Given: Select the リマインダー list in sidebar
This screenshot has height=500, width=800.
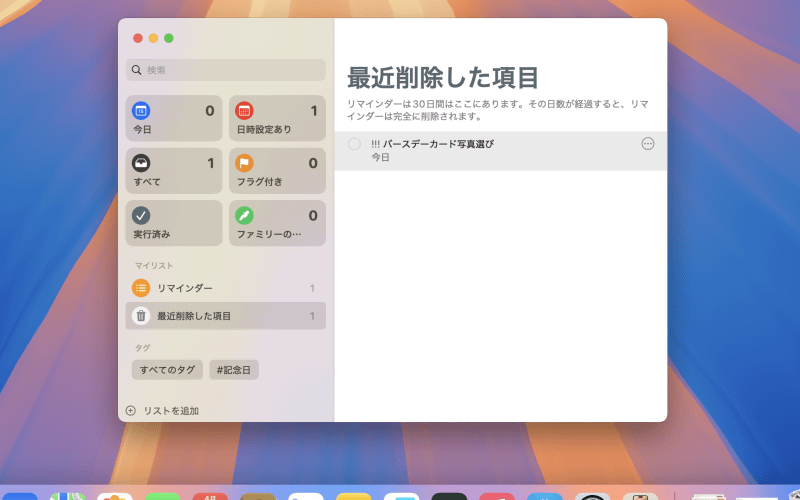Looking at the screenshot, I should click(226, 288).
